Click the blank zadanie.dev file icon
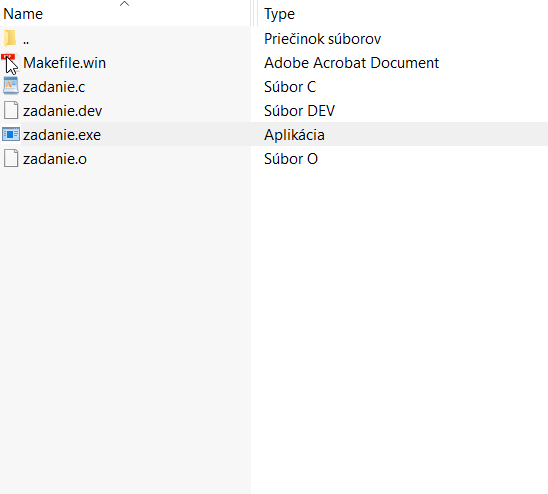Screen dimensions: 548x494 click(x=11, y=110)
